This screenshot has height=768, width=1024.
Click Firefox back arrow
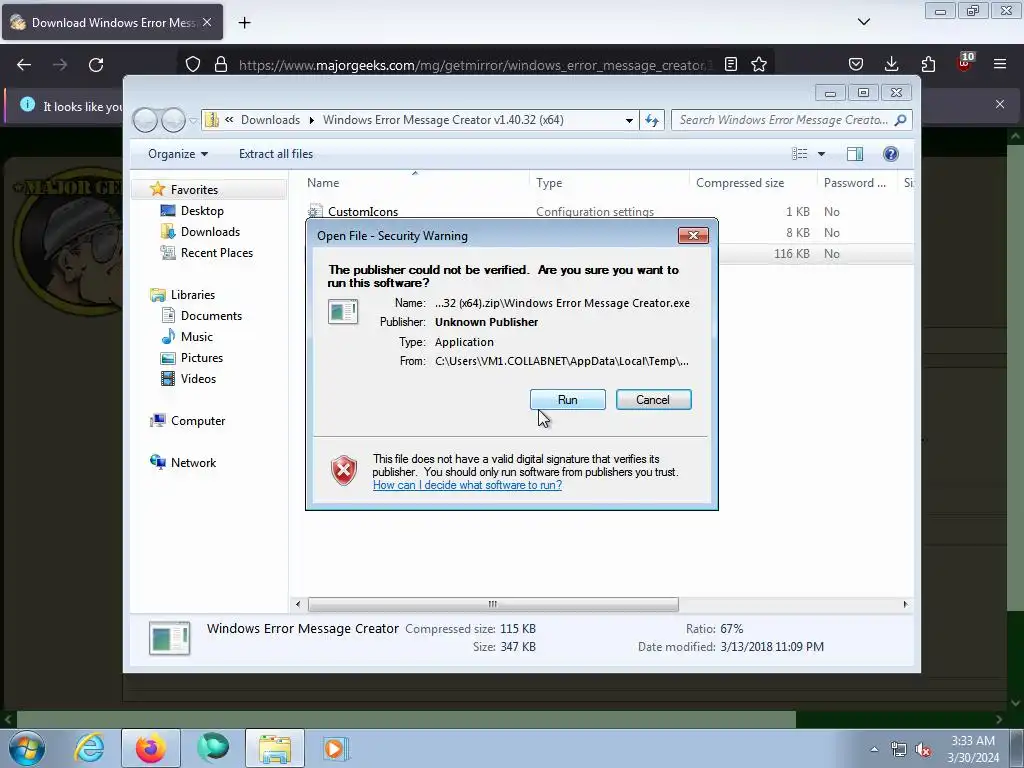click(x=24, y=65)
